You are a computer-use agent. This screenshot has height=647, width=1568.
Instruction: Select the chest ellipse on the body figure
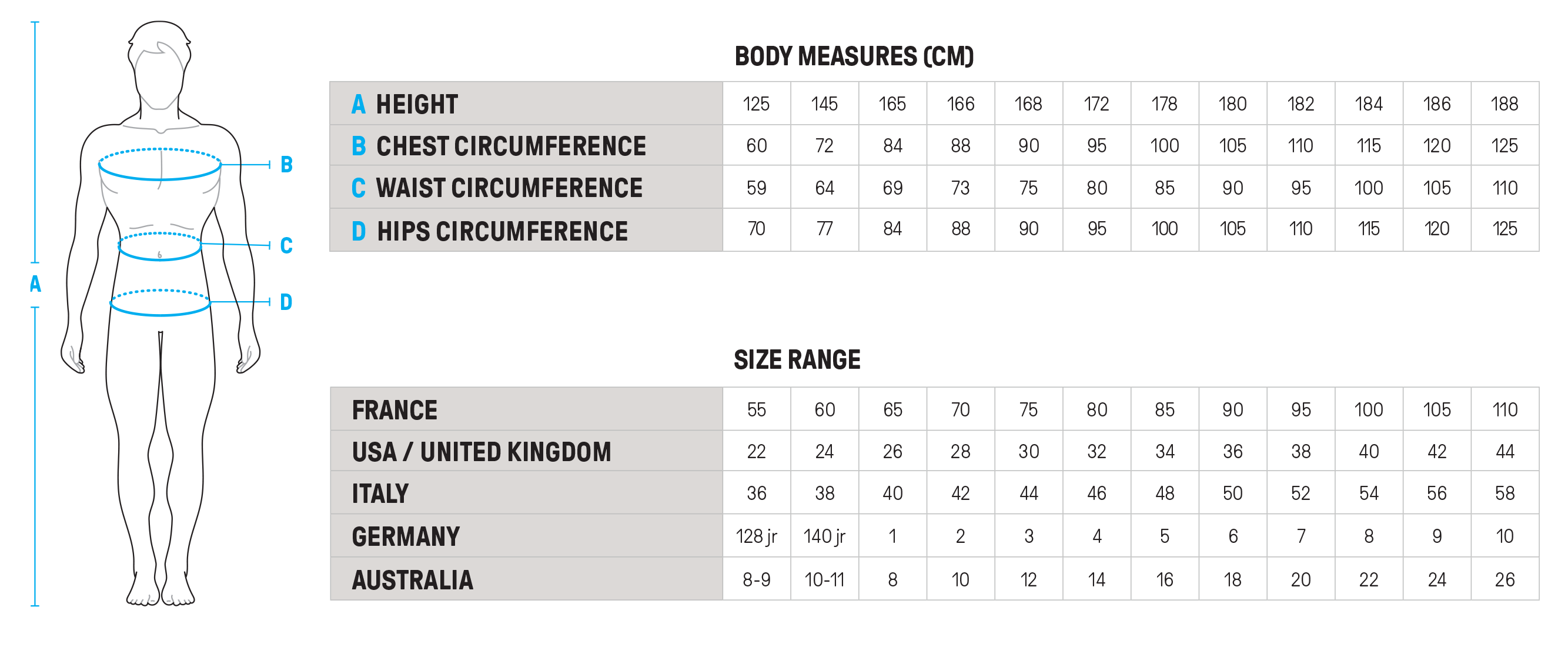click(x=159, y=165)
